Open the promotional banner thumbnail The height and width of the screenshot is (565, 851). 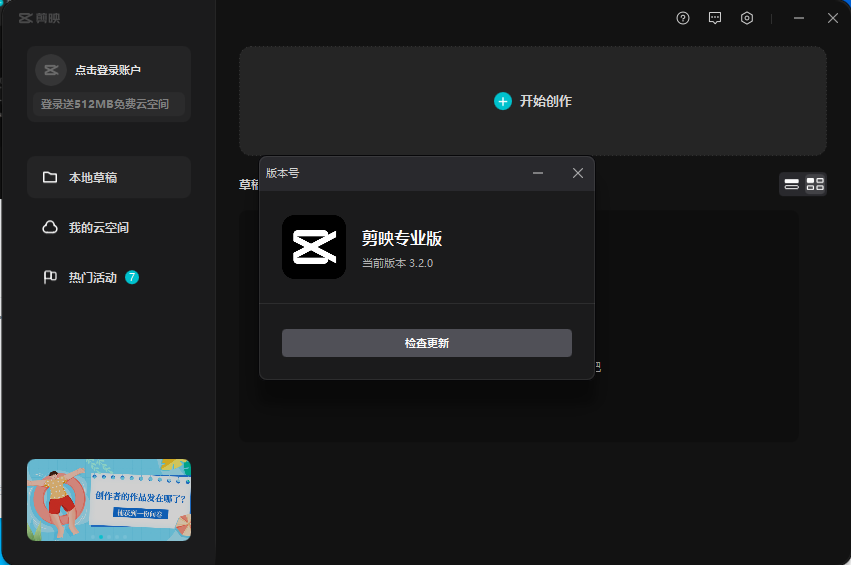click(x=109, y=500)
